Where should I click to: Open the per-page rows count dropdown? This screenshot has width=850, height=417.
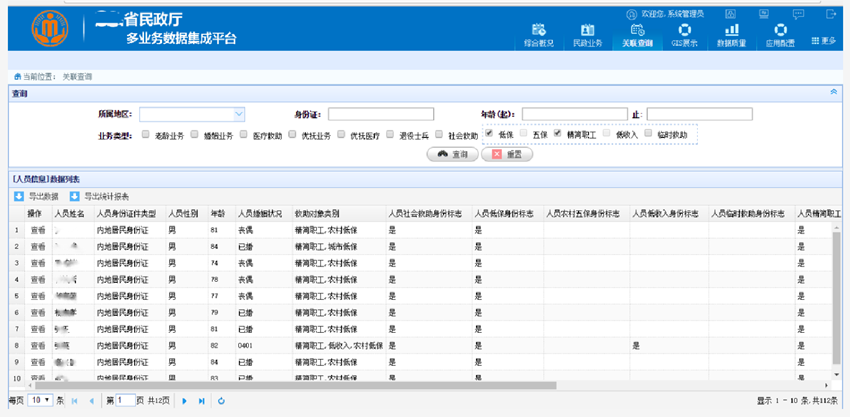click(x=41, y=400)
